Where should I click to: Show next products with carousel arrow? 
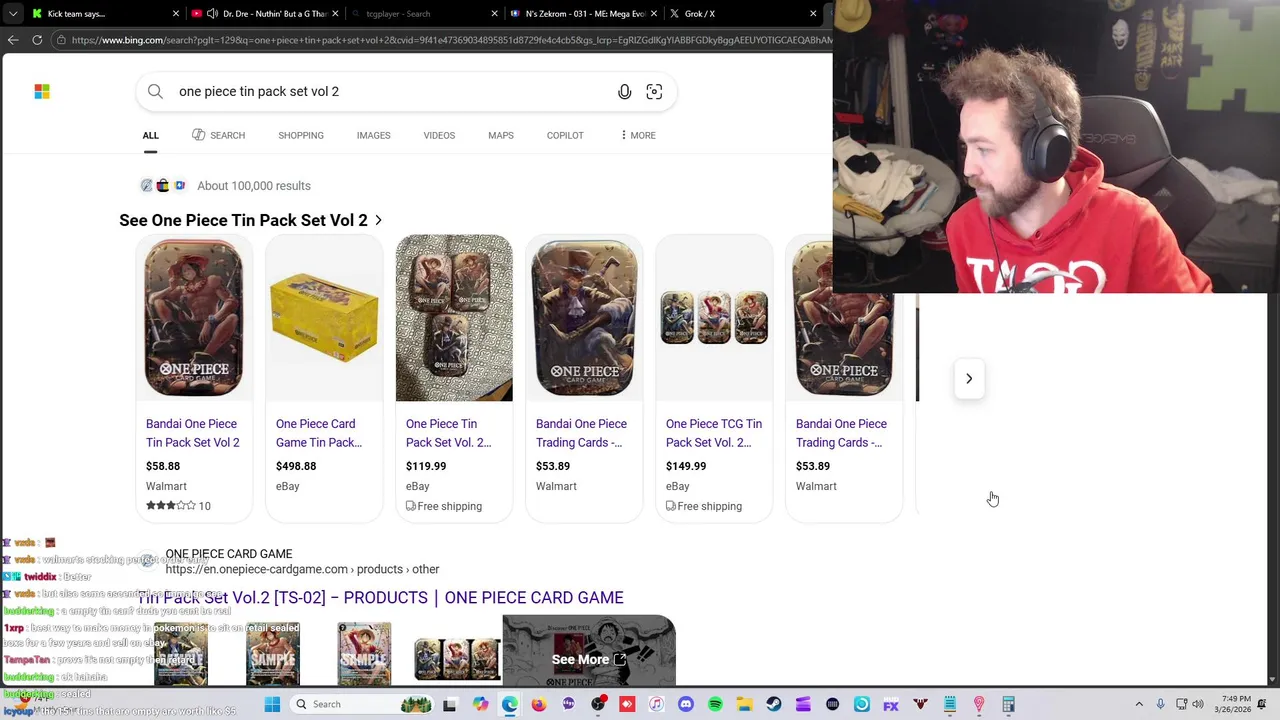(968, 379)
